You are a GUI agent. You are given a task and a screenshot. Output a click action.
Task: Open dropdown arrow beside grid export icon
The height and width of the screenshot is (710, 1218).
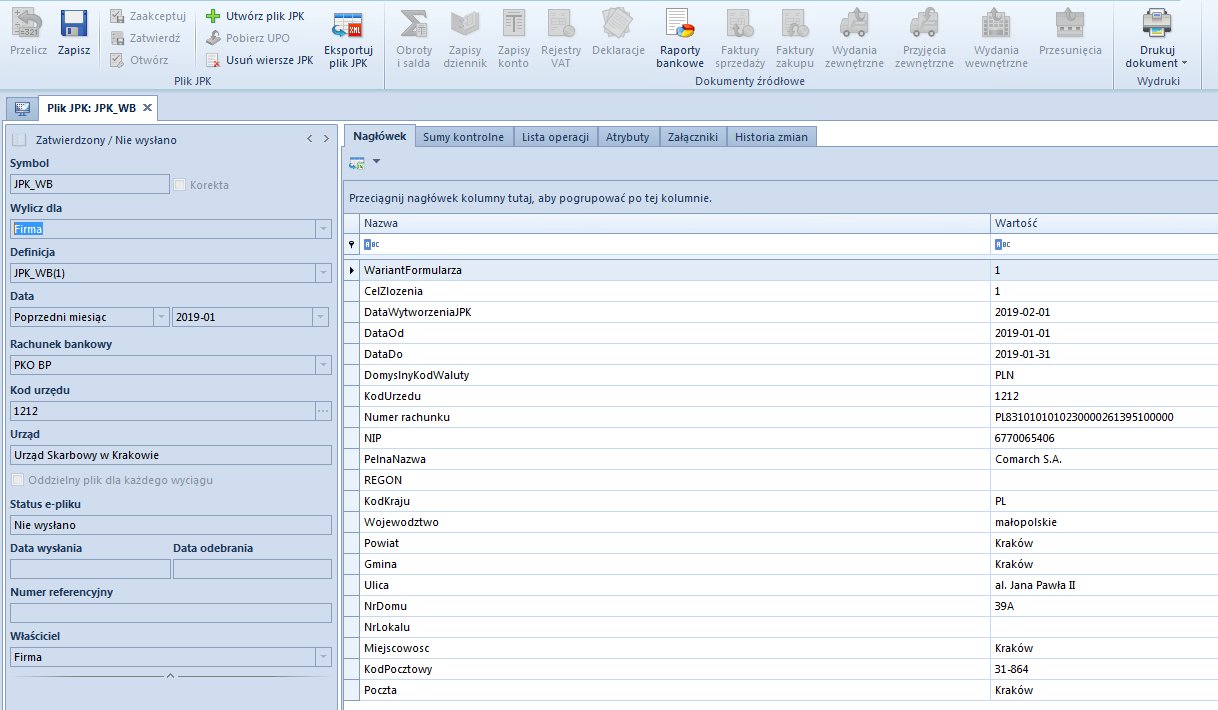pyautogui.click(x=376, y=162)
